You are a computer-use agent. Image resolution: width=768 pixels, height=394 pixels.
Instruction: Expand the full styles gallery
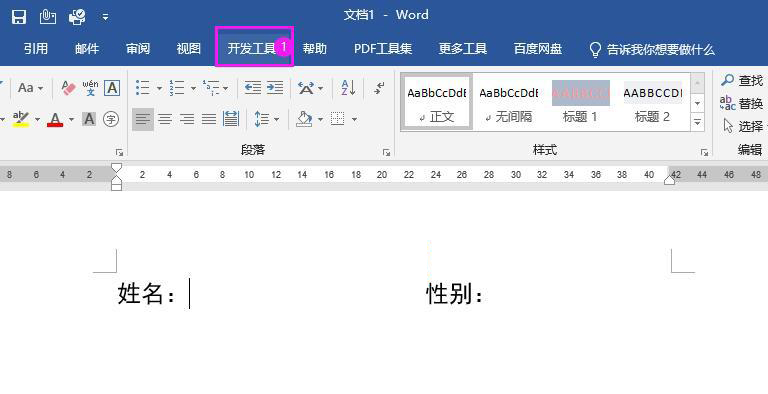tap(697, 122)
